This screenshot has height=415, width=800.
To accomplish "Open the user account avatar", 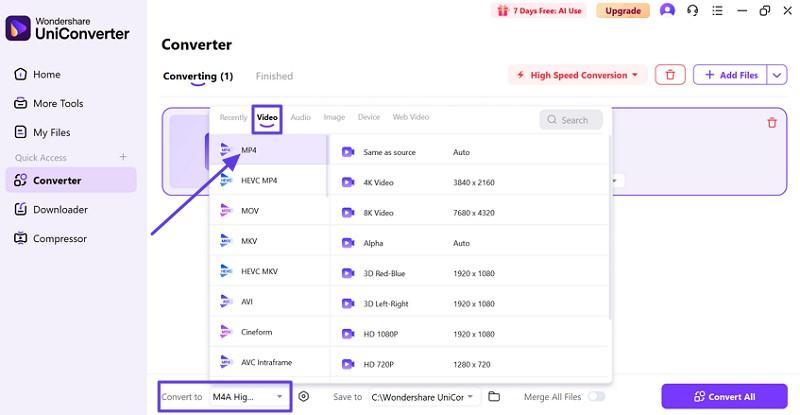I will 667,10.
